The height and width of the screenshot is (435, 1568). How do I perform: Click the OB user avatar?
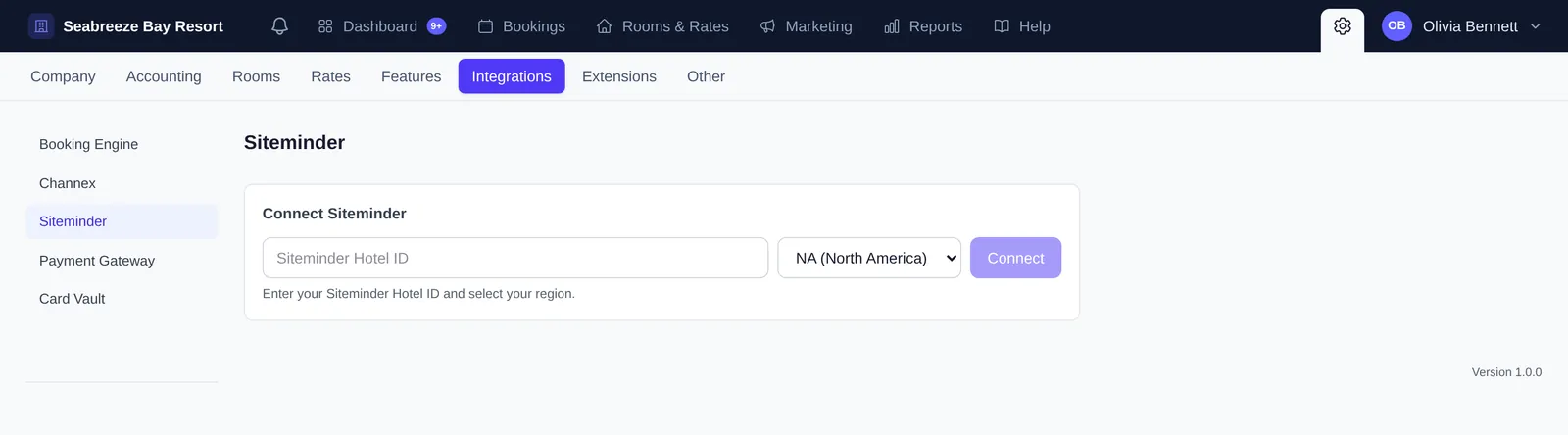pos(1396,26)
